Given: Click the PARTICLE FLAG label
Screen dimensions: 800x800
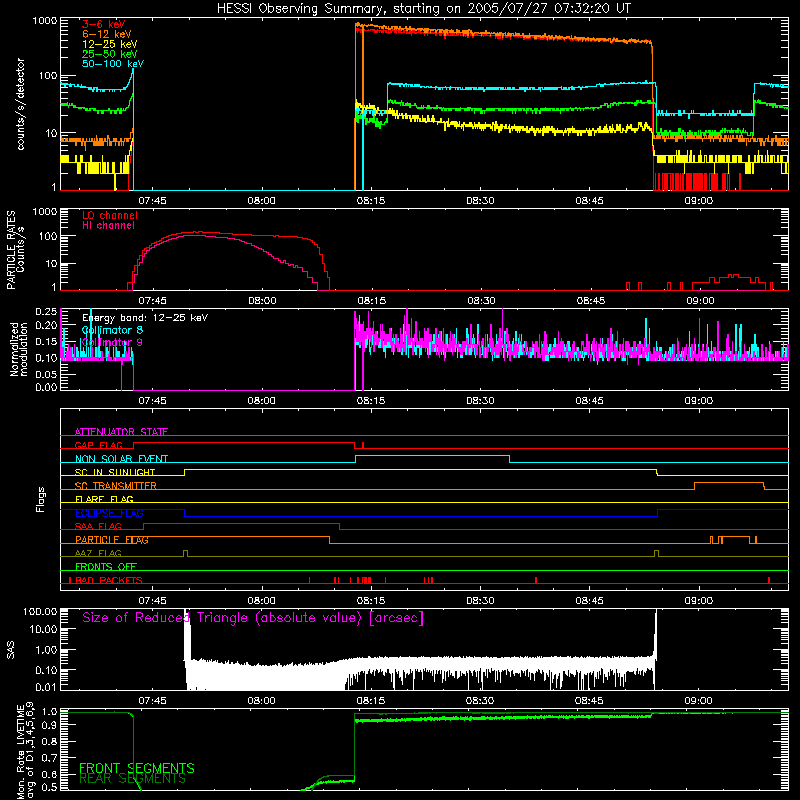Looking at the screenshot, I should [112, 539].
